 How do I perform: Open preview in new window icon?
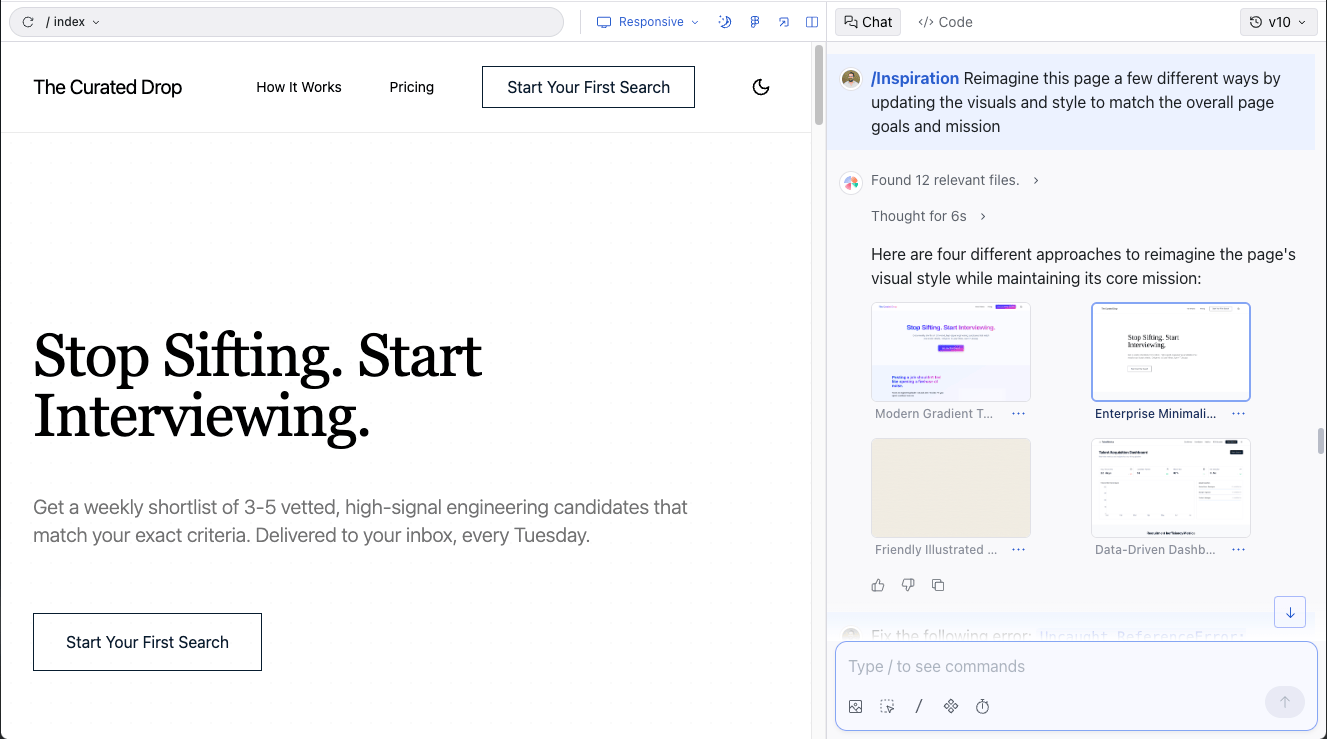(784, 22)
